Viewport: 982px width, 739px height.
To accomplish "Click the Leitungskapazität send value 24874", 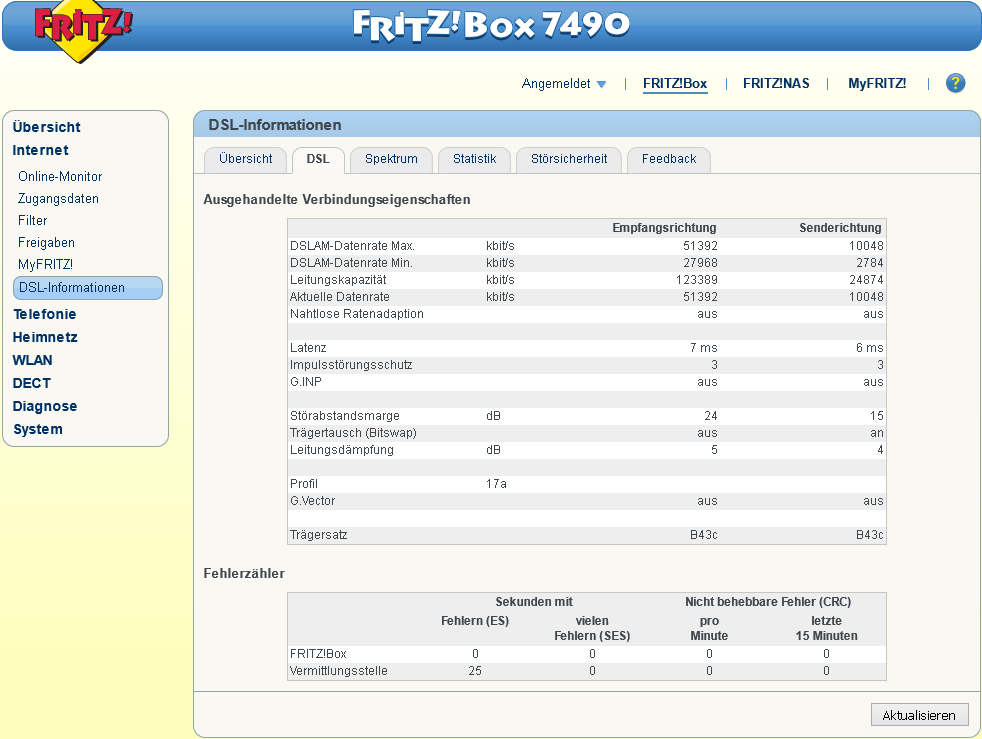I will pyautogui.click(x=866, y=280).
